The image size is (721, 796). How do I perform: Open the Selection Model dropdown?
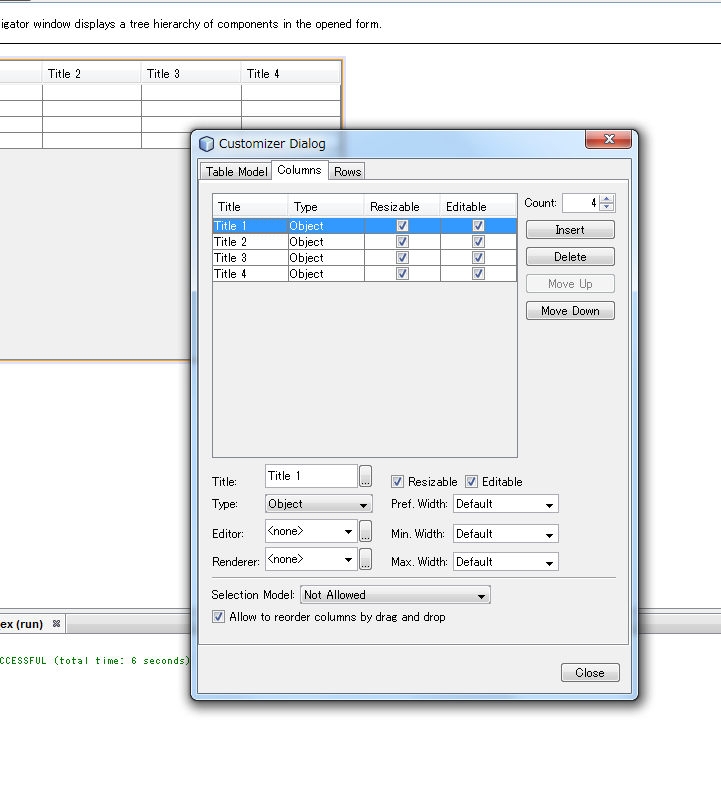point(396,595)
